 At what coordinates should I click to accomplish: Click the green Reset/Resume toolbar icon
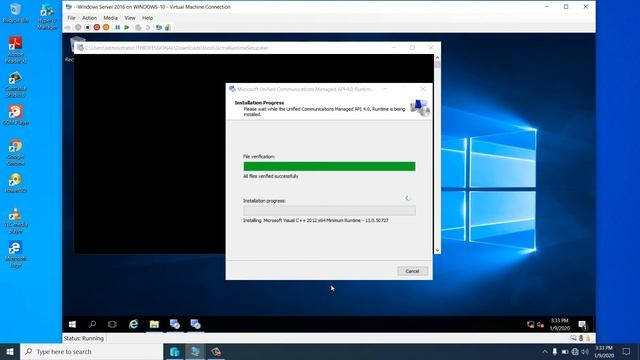click(127, 27)
